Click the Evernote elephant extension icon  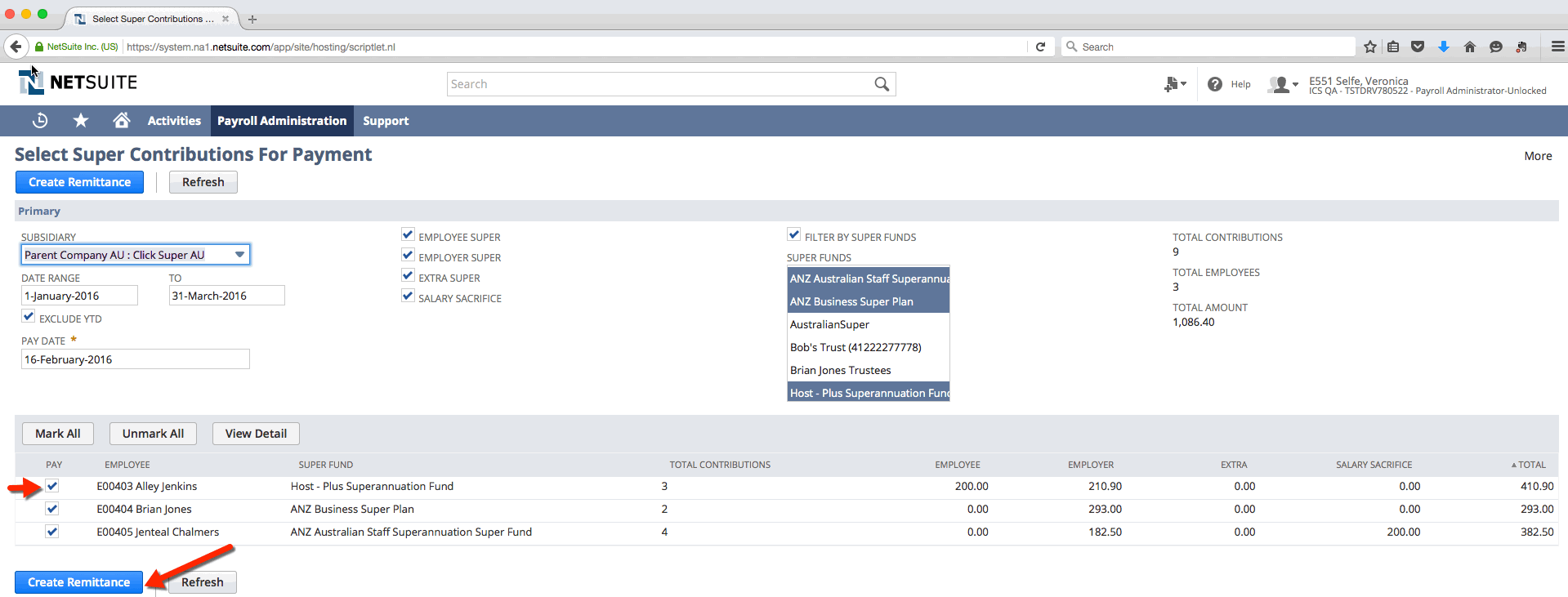coord(1521,47)
